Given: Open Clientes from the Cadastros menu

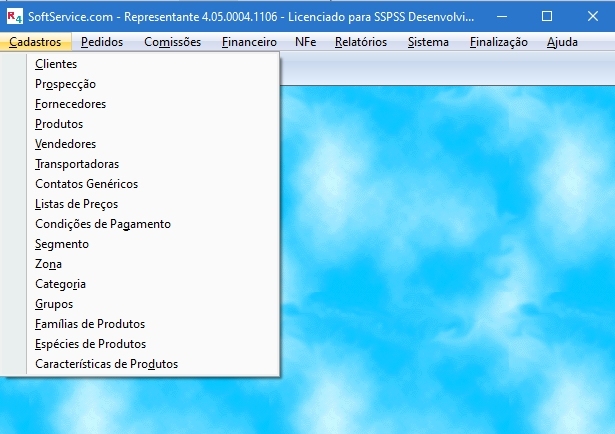Looking at the screenshot, I should [56, 64].
